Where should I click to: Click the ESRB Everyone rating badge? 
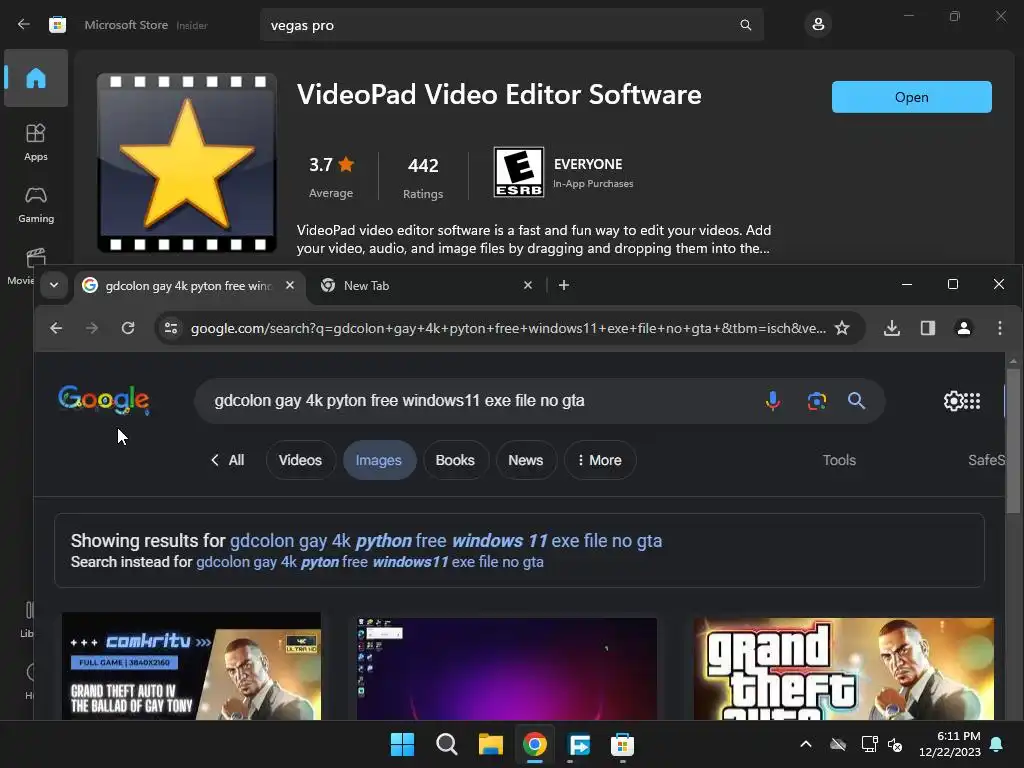(x=519, y=172)
